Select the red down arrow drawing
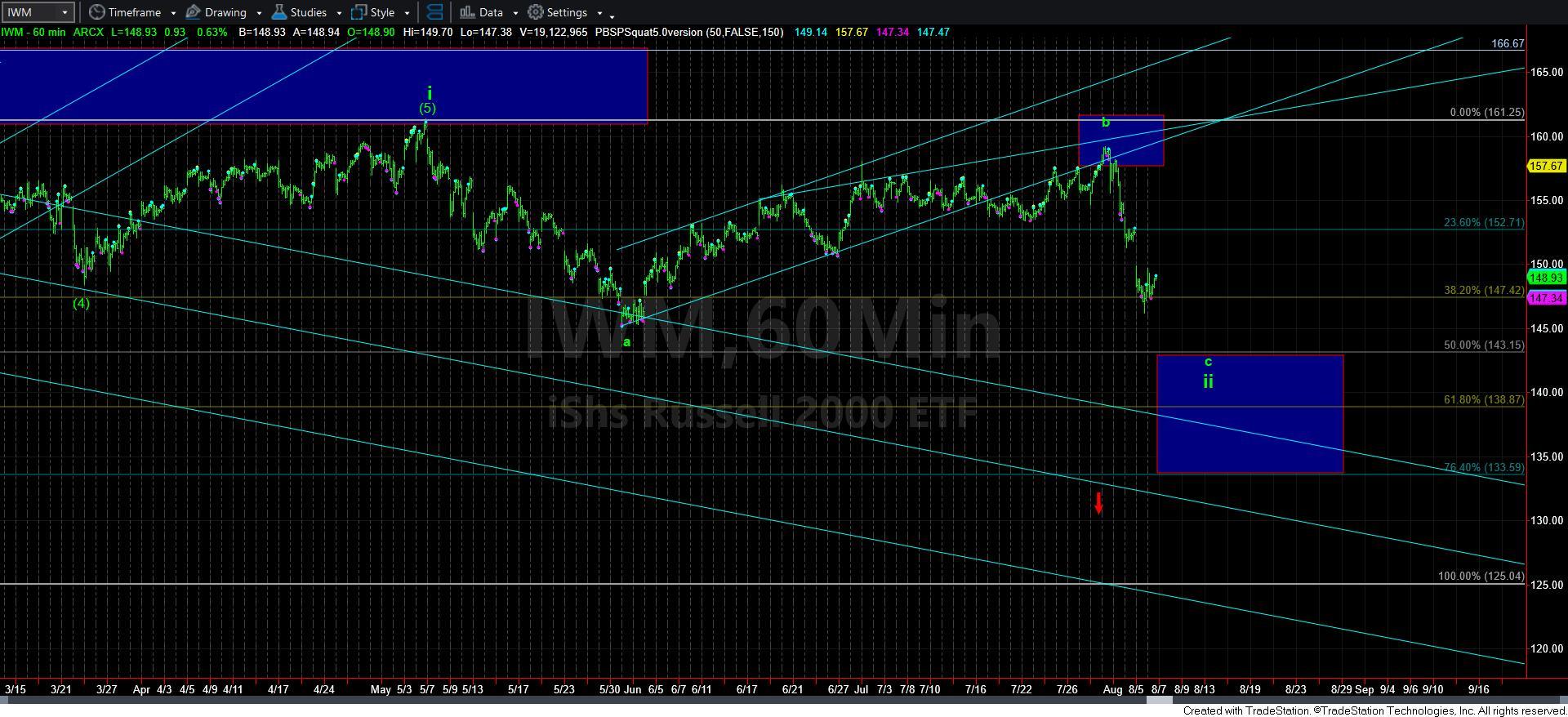The image size is (1568, 717). [1098, 502]
